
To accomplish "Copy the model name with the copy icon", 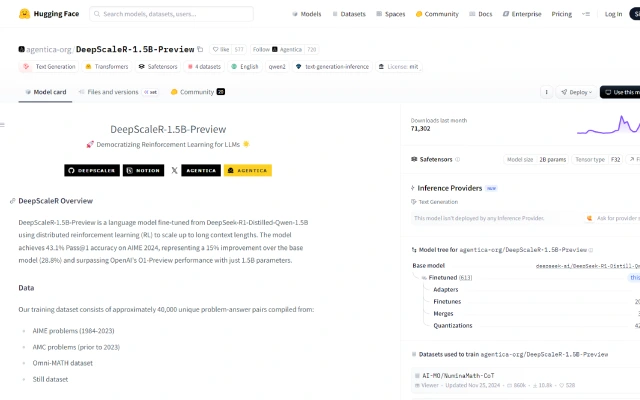I will 200,49.
